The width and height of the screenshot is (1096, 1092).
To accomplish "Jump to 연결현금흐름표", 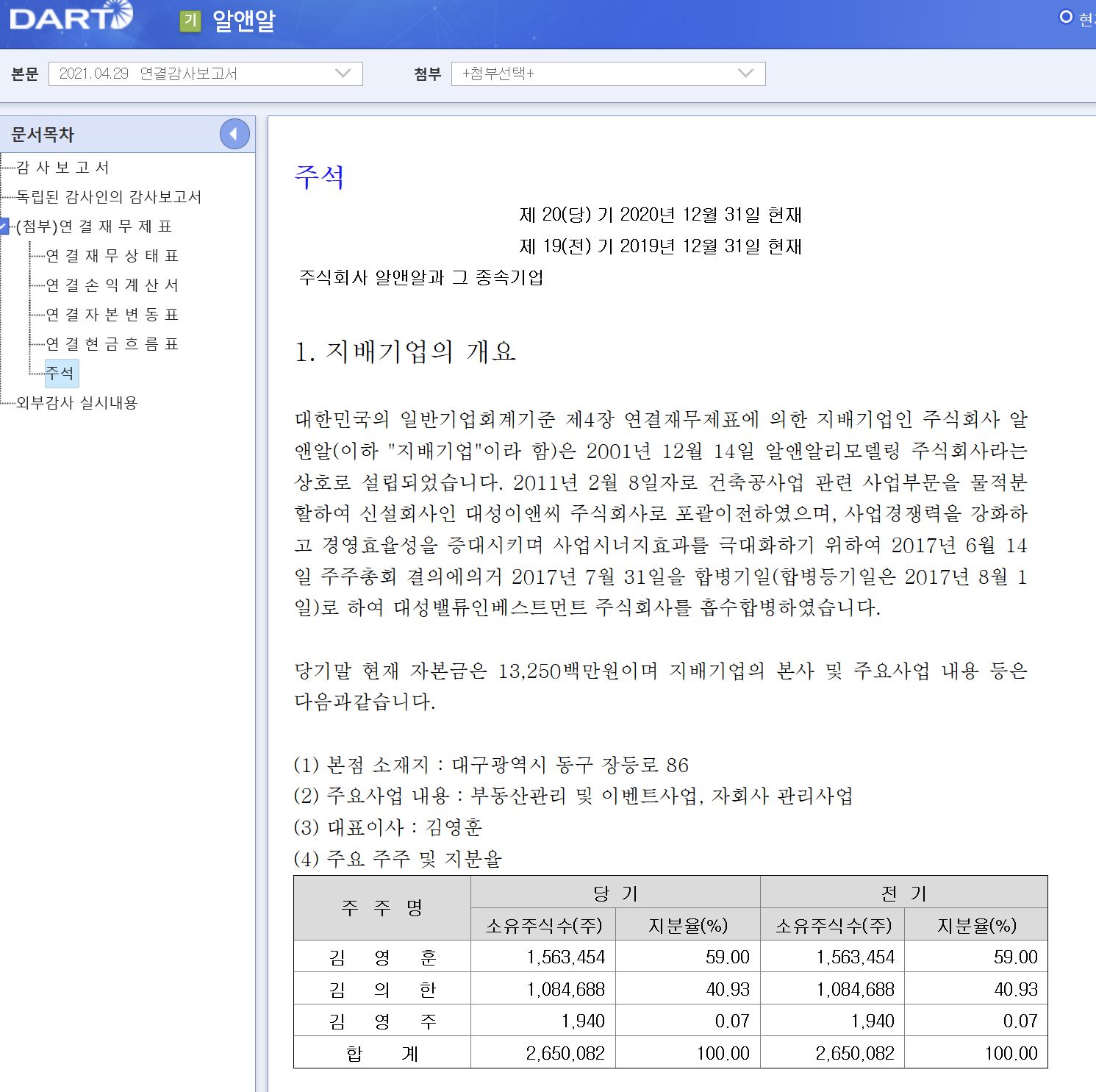I will pos(112,344).
